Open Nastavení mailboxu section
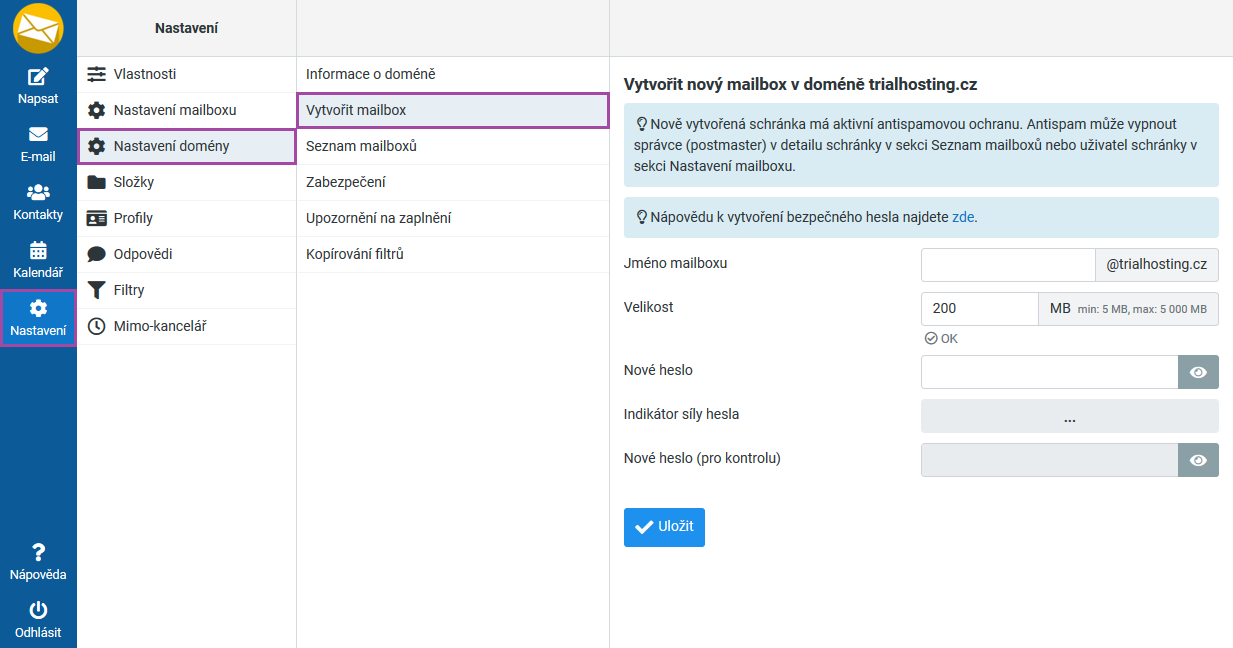 (x=174, y=110)
